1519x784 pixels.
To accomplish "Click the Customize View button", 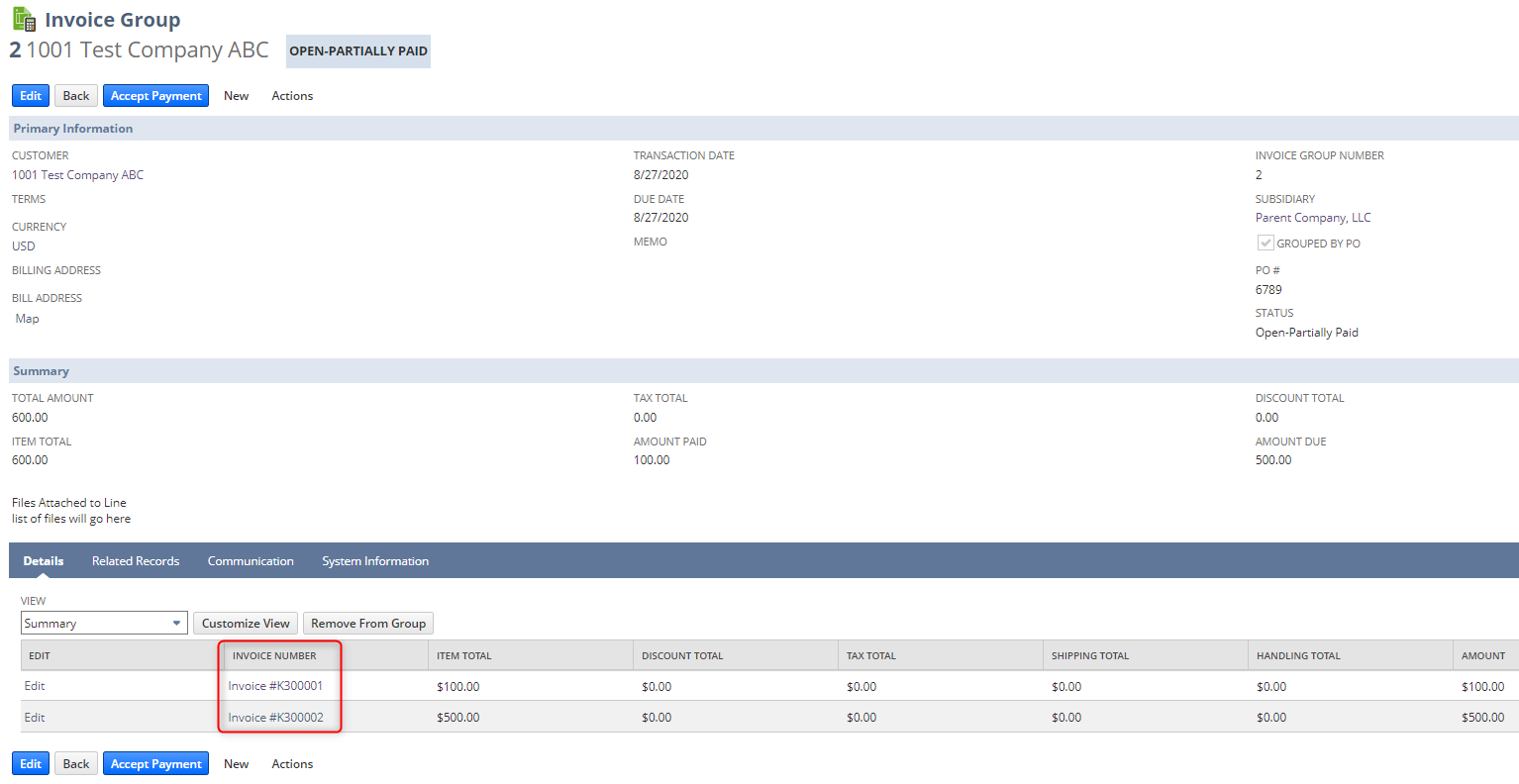I will pyautogui.click(x=246, y=623).
